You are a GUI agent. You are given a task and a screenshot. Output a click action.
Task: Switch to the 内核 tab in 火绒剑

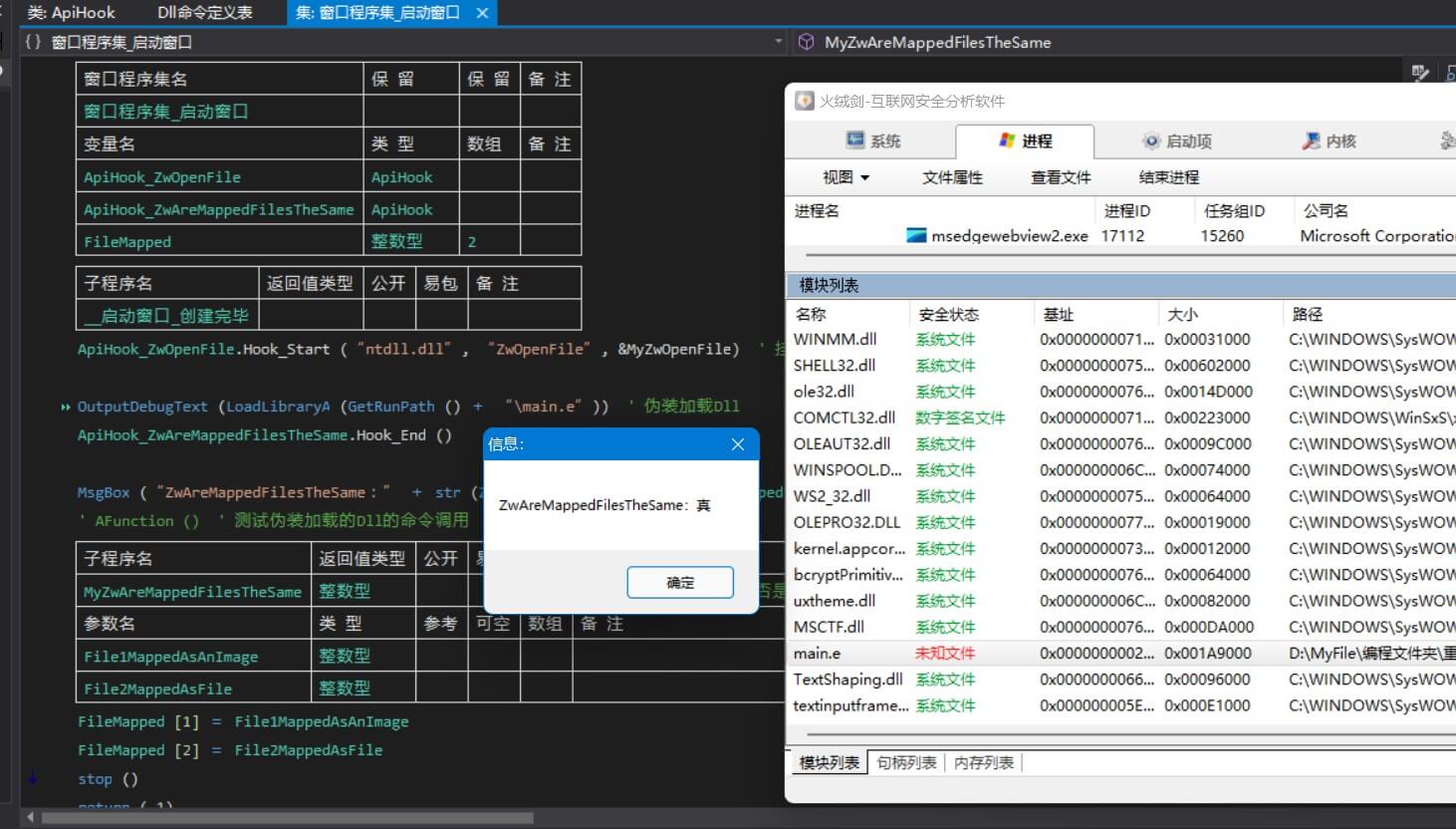(x=1332, y=140)
